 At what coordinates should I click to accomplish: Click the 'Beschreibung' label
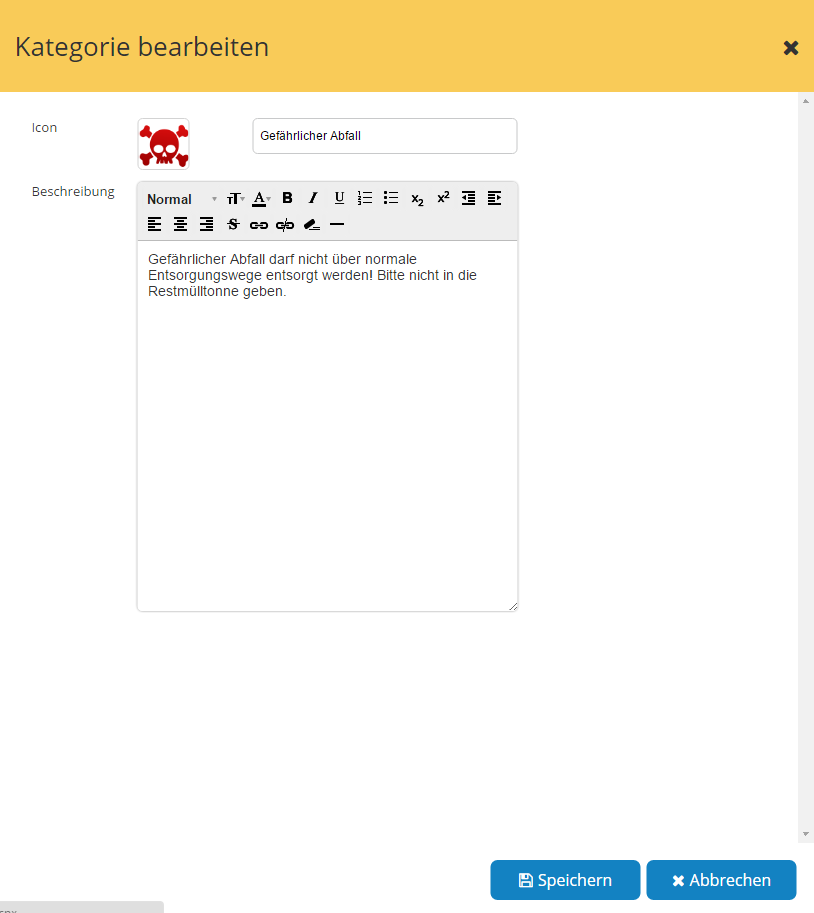pos(73,192)
